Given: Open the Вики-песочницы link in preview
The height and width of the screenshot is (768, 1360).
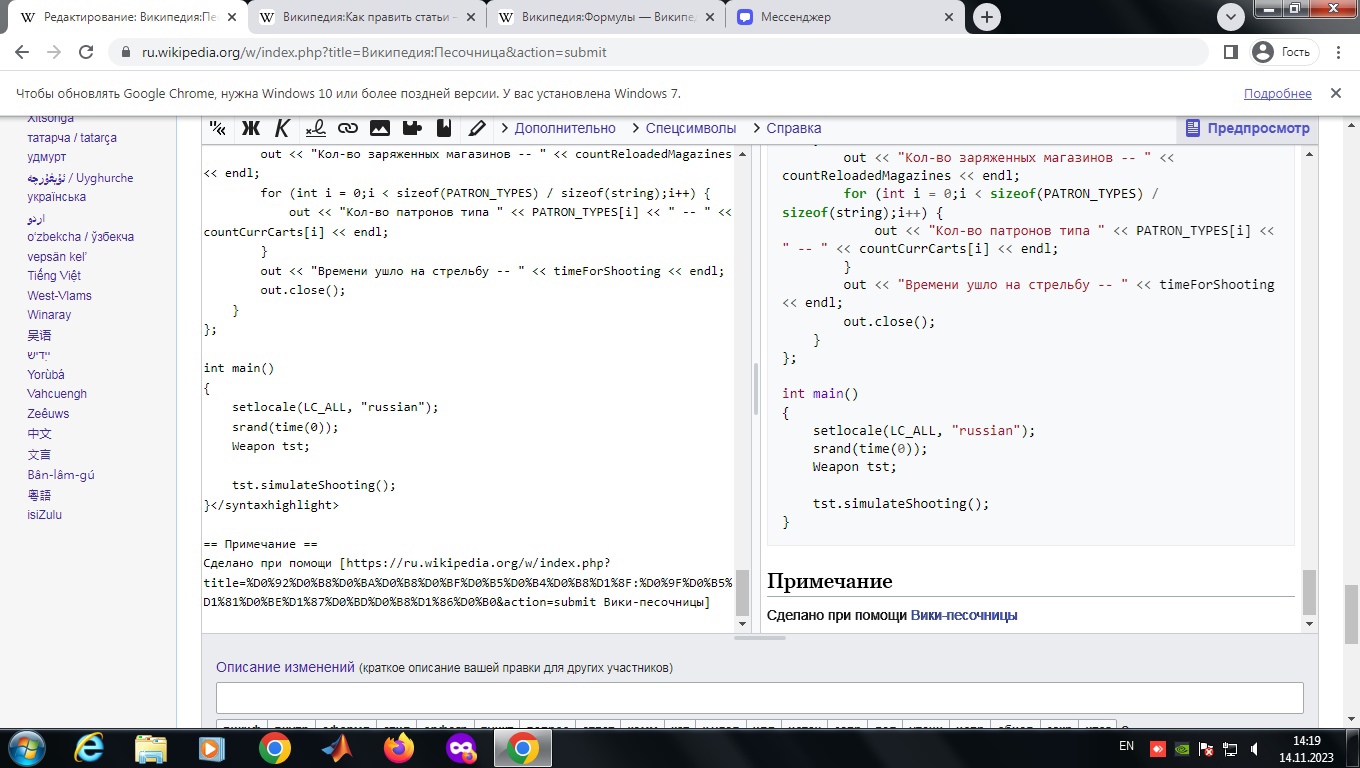Looking at the screenshot, I should [x=963, y=615].
